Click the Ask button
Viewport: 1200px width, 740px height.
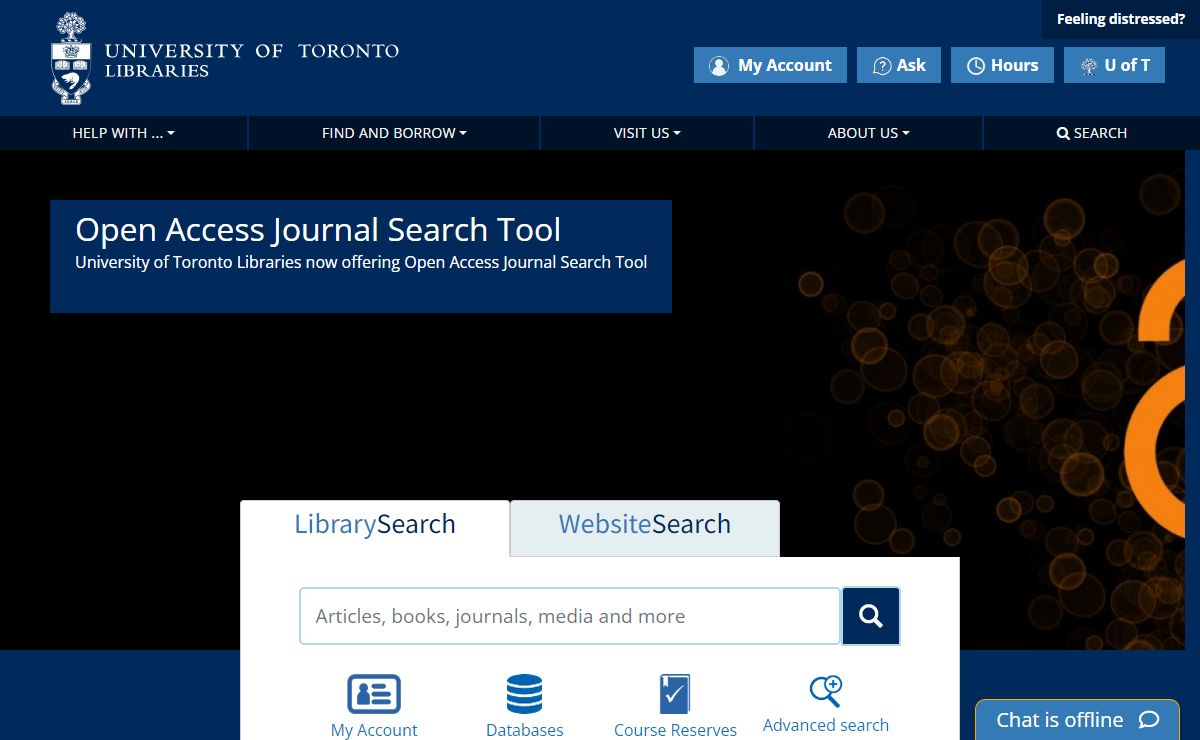pos(899,65)
